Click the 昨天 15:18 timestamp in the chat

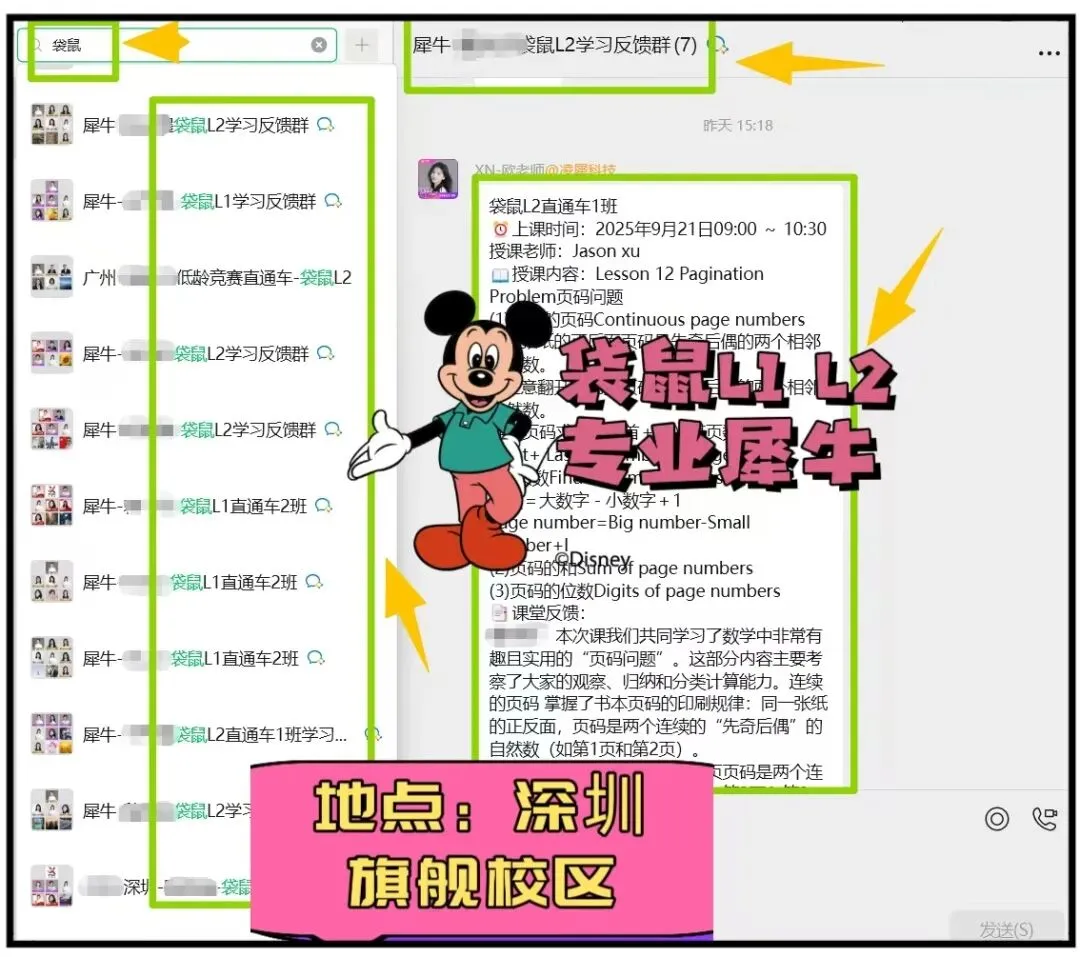point(738,125)
